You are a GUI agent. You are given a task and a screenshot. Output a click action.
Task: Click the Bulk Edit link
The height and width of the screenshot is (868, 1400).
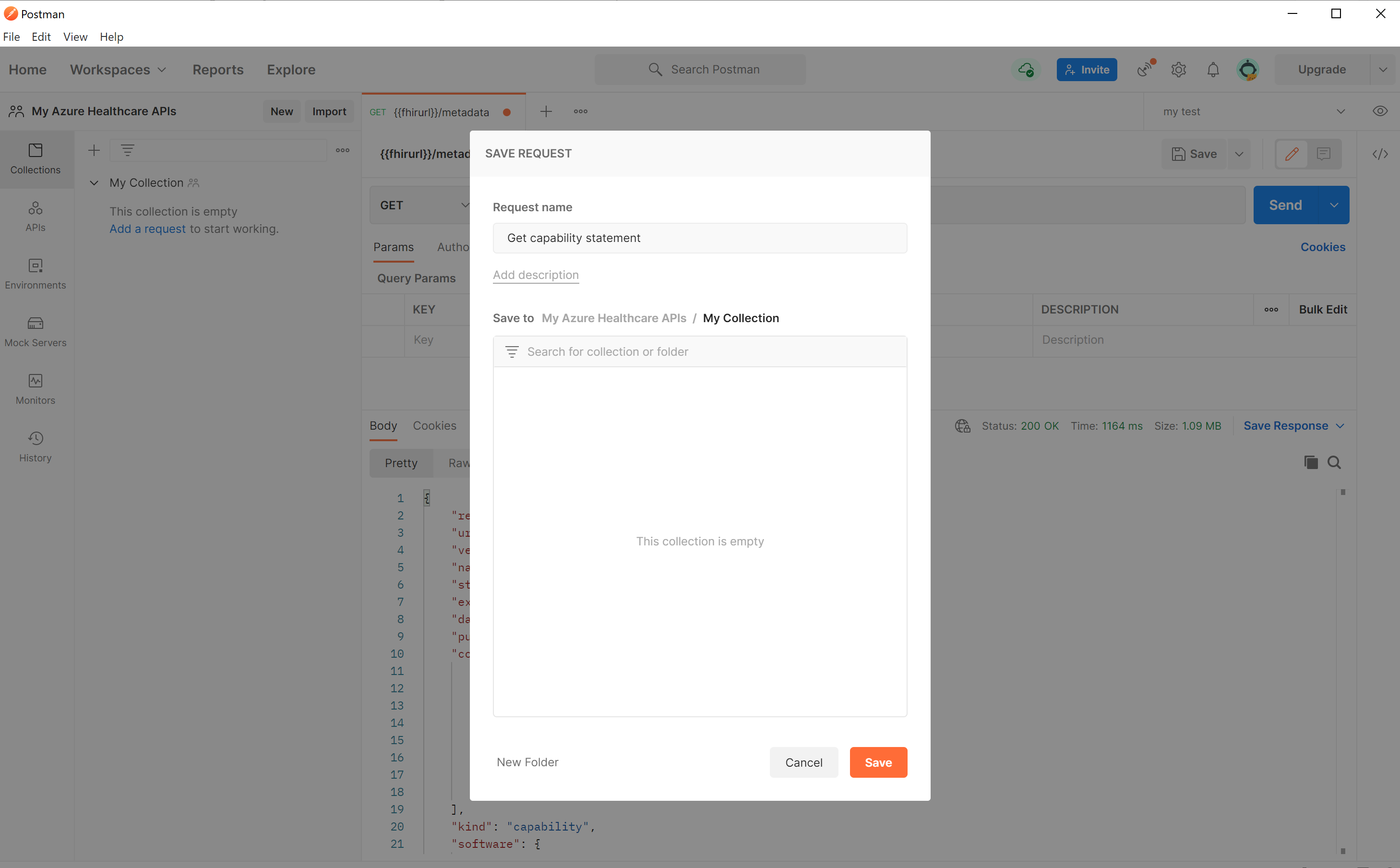[x=1323, y=310]
